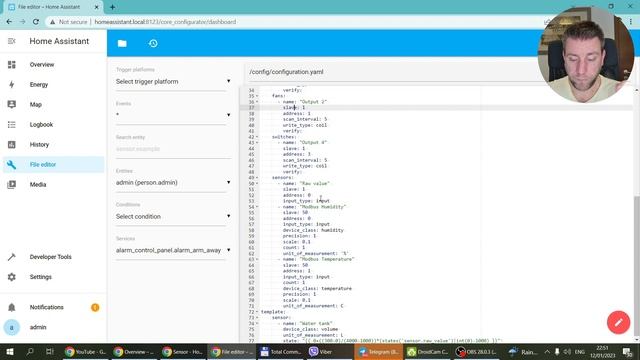The width and height of the screenshot is (640, 360).
Task: Go to Logbook in the sidebar
Action: pyautogui.click(x=41, y=124)
